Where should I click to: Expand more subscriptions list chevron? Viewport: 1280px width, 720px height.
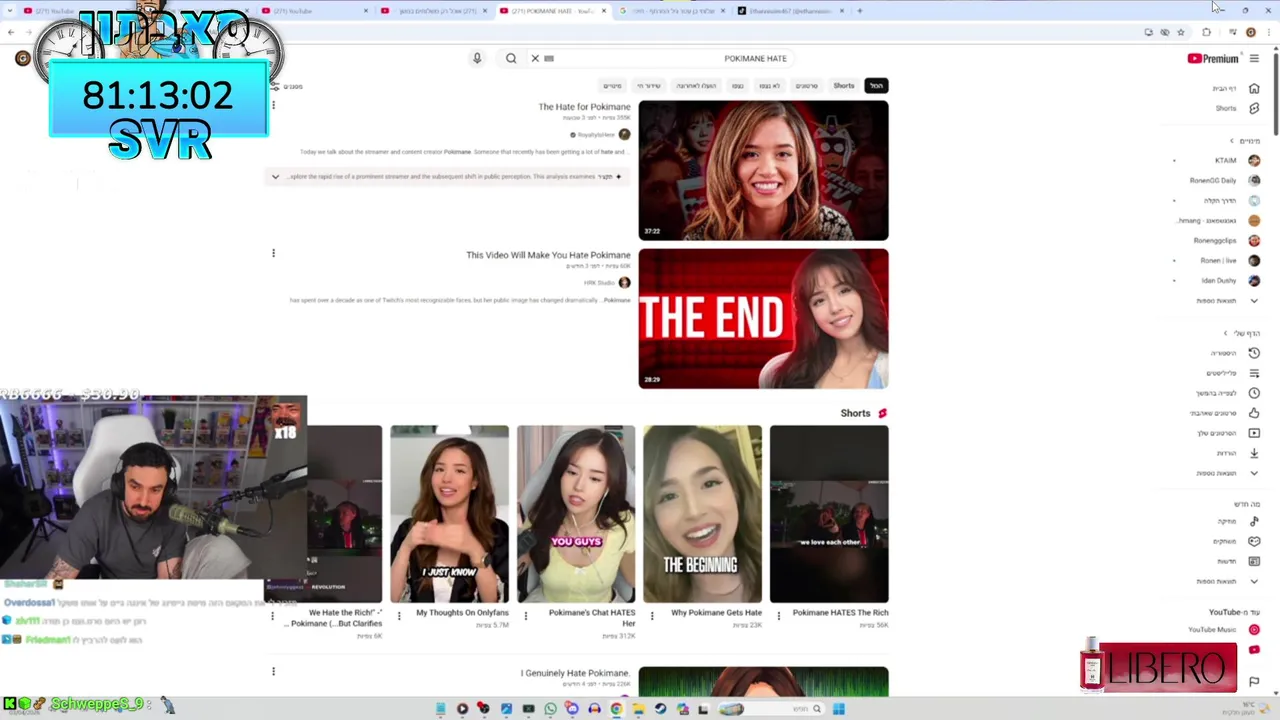(x=1254, y=301)
